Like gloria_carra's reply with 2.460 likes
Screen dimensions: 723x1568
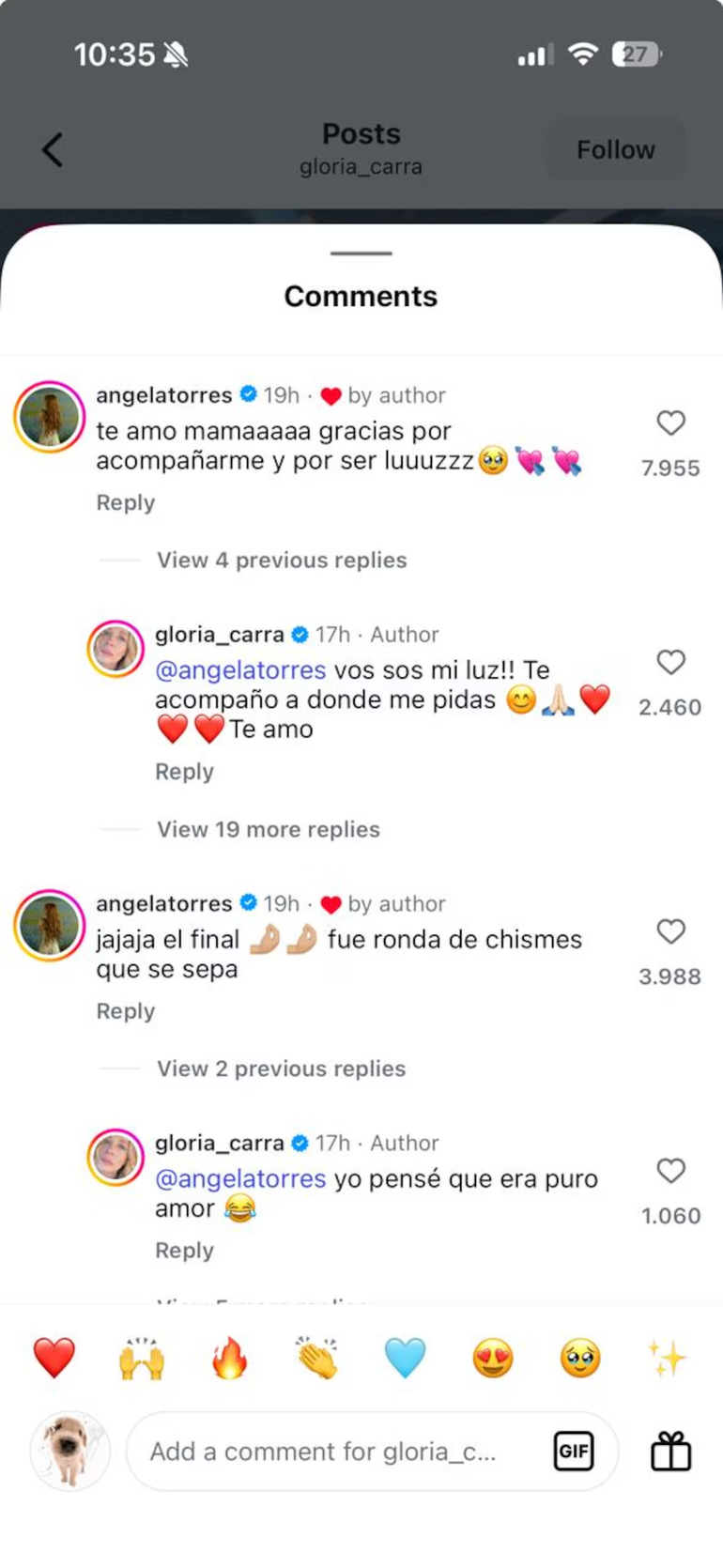tap(670, 663)
